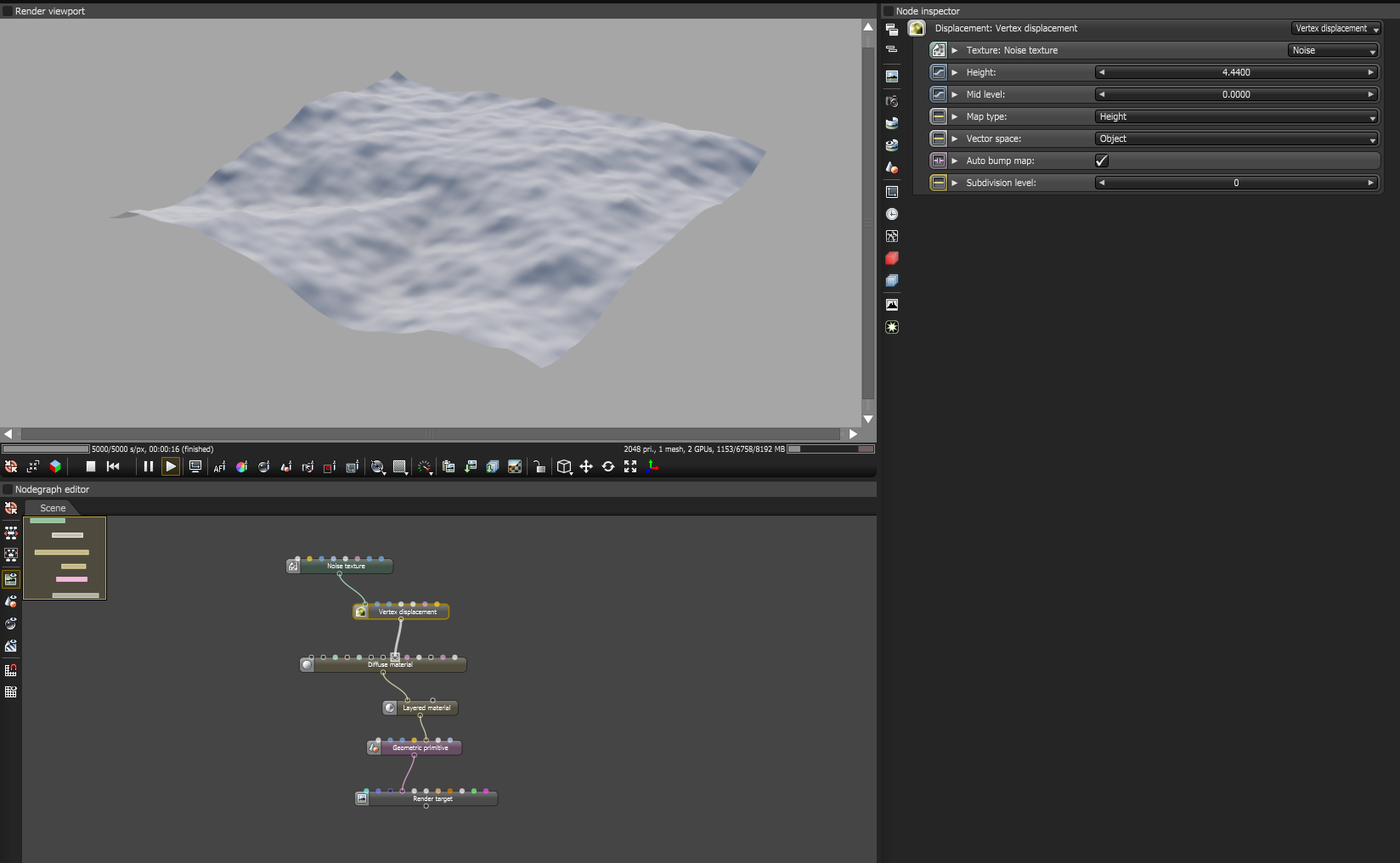Click the Mid level value slider

pyautogui.click(x=1236, y=94)
